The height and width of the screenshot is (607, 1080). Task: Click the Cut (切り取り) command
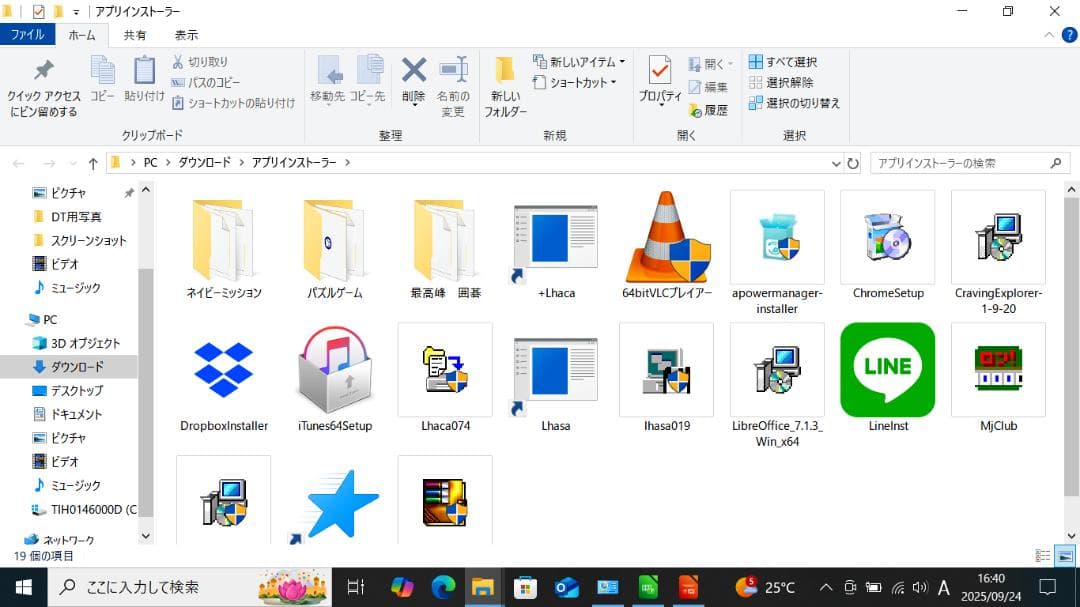click(200, 62)
